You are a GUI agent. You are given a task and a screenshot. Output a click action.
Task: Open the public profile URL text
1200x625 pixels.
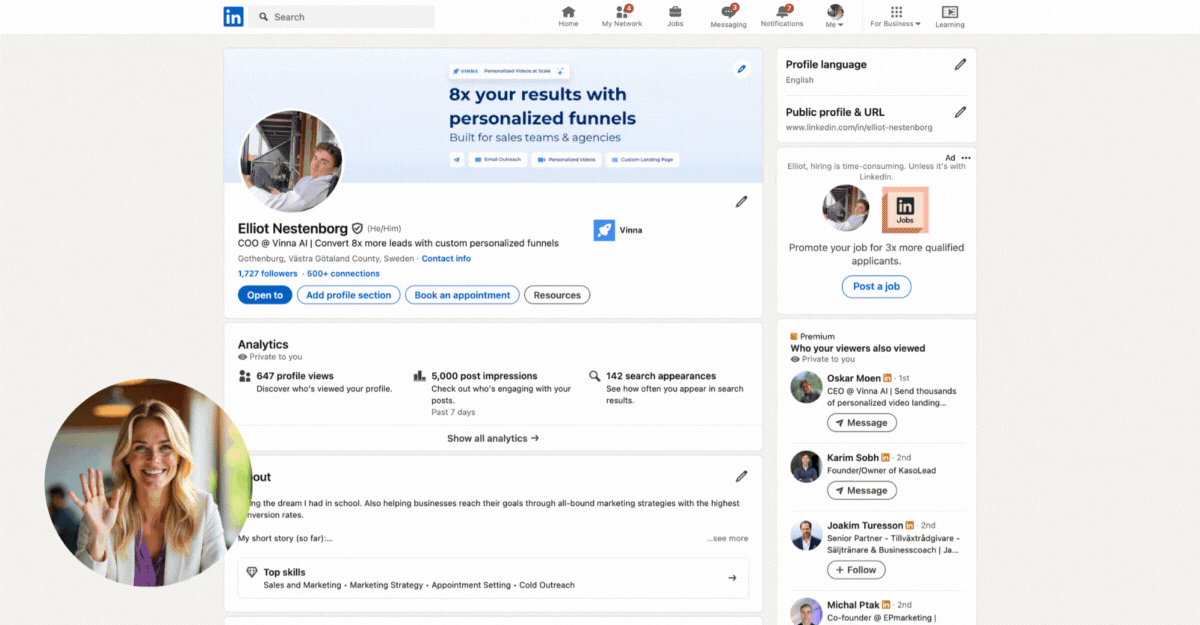[x=859, y=127]
